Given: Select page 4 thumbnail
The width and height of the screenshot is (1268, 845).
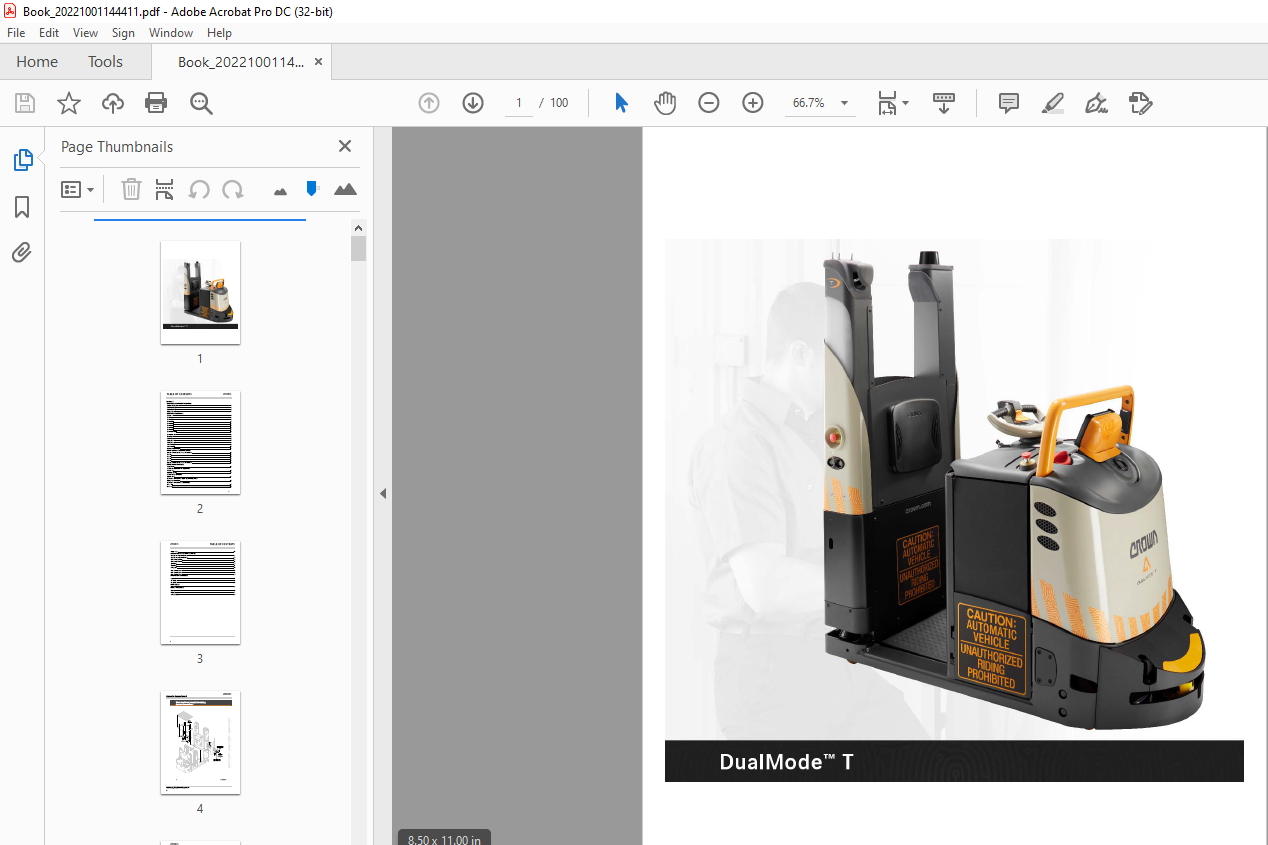Looking at the screenshot, I should pos(200,742).
